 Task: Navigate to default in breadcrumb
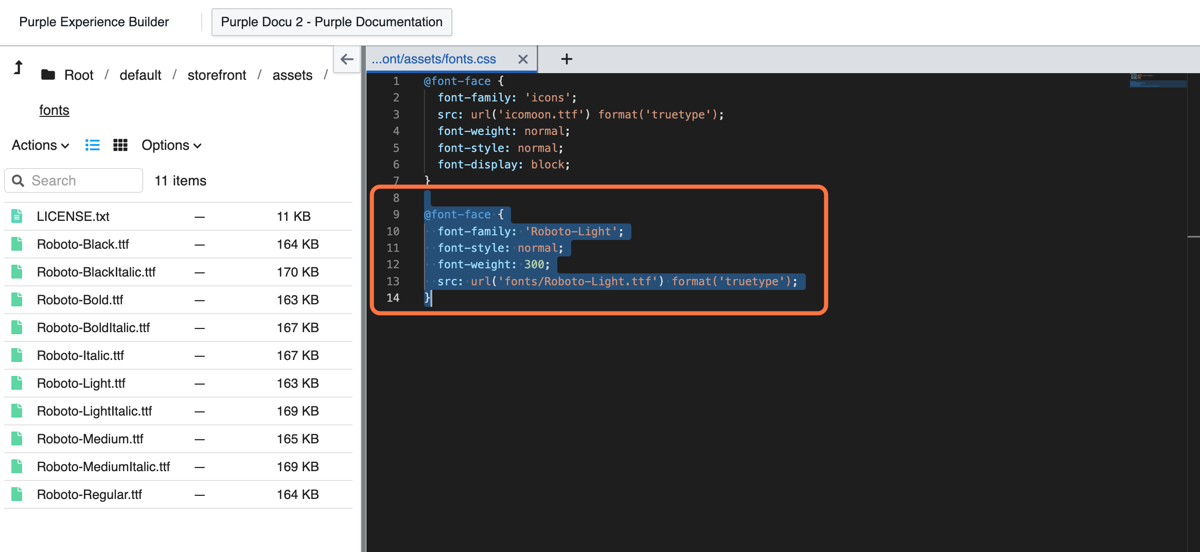point(140,75)
